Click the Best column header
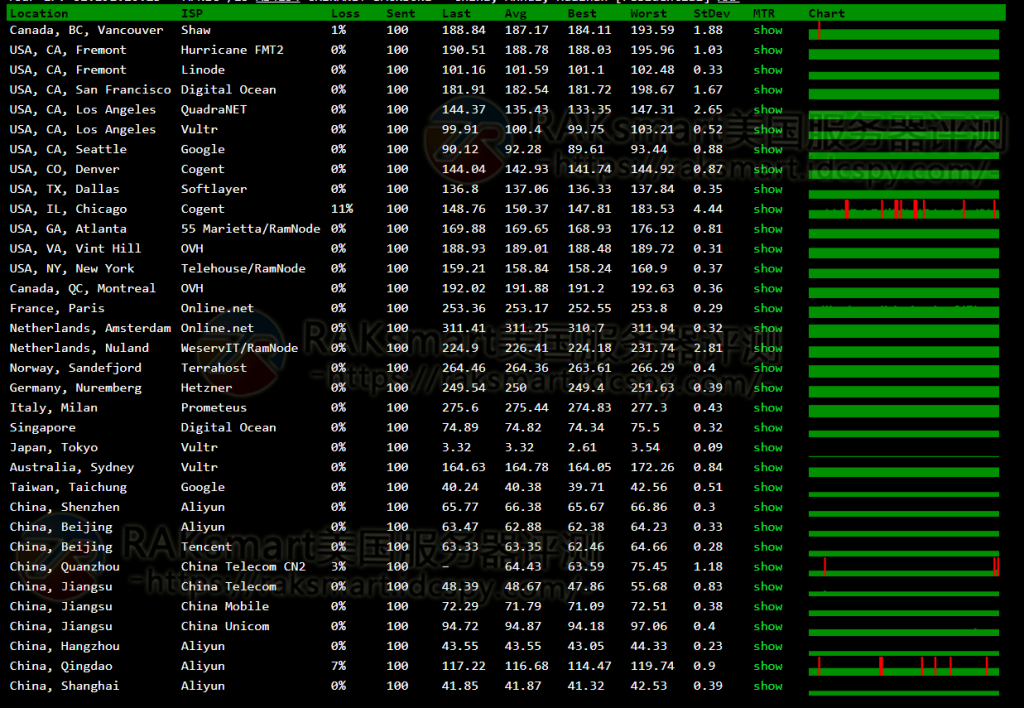This screenshot has width=1024, height=708. 582,13
